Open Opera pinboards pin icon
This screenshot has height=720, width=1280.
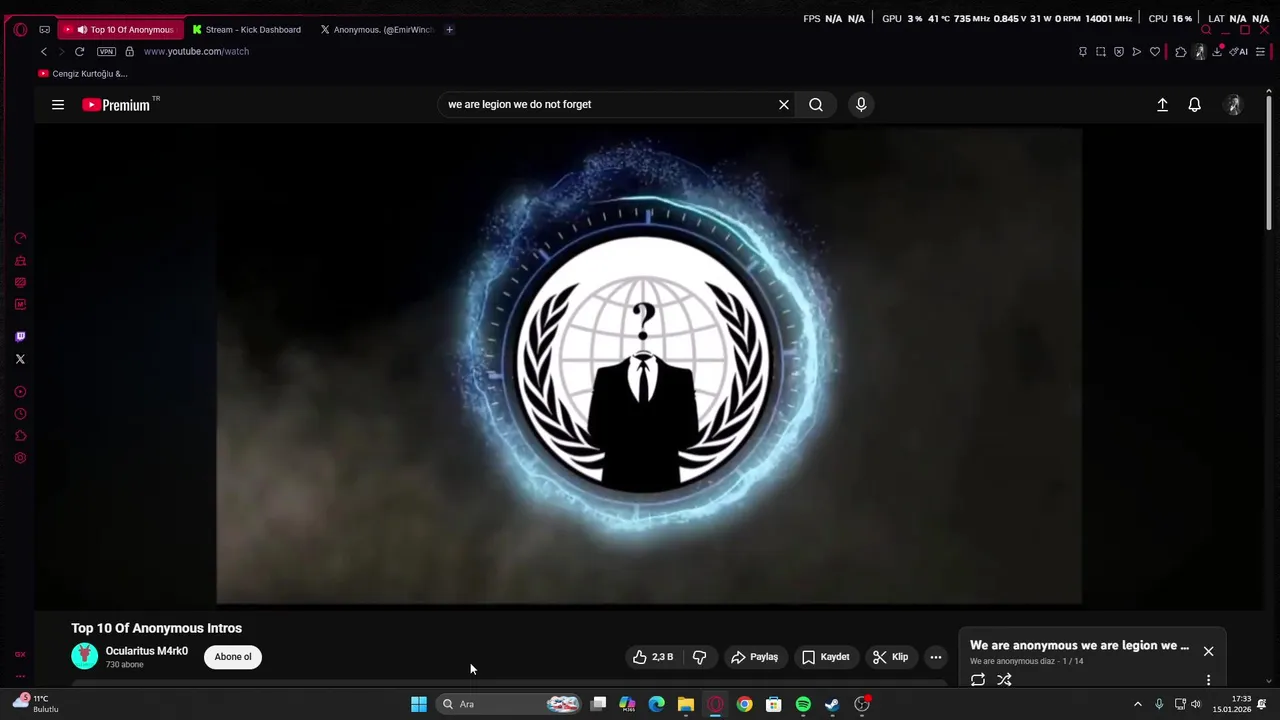1082,51
